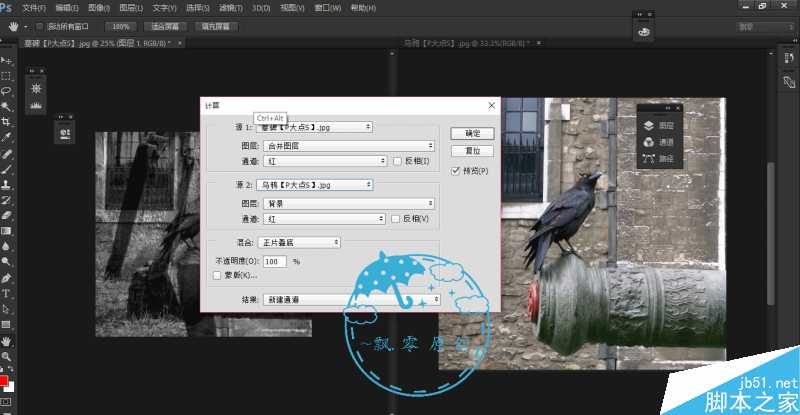Uncheck the Preview 预览(P) checkbox
The image size is (800, 415).
(x=455, y=171)
